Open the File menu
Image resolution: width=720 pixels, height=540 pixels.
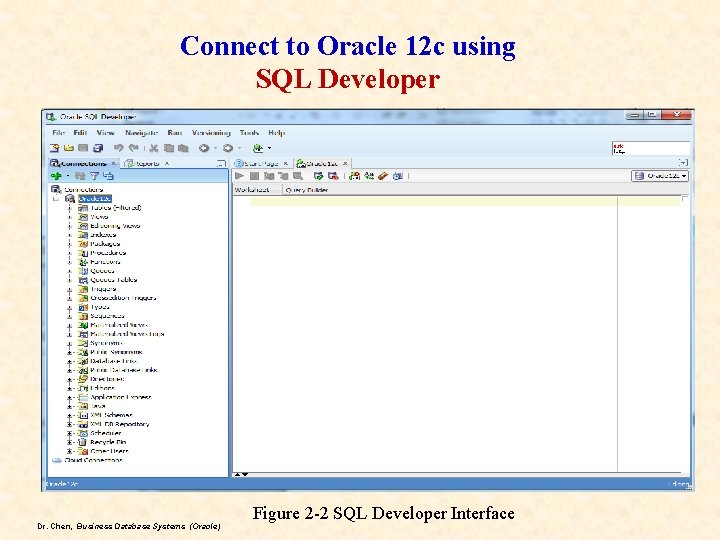point(58,133)
